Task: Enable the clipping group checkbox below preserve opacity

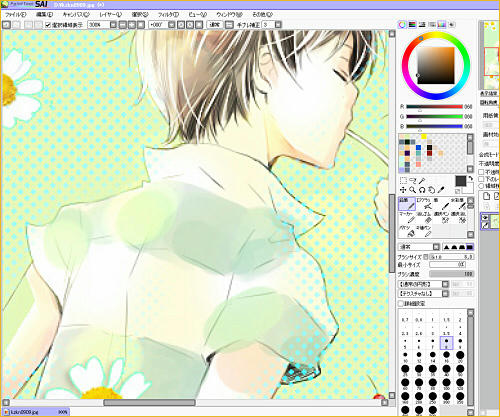Action: 481,179
